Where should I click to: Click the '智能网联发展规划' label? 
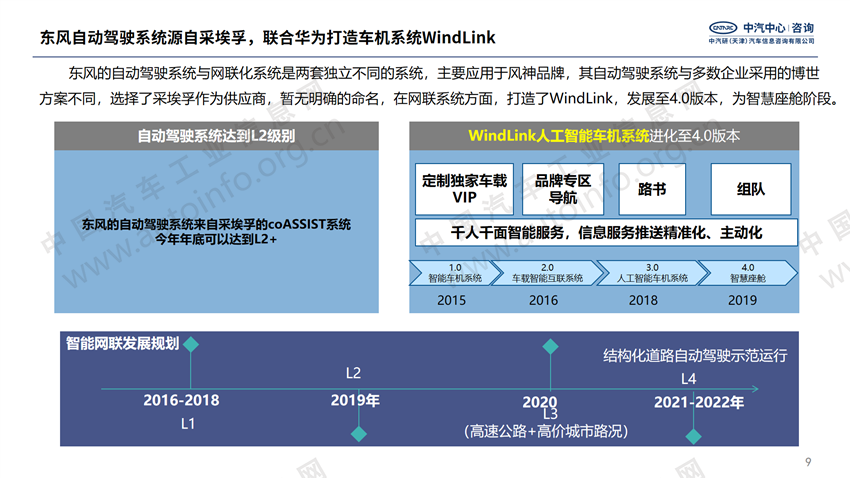(x=123, y=344)
